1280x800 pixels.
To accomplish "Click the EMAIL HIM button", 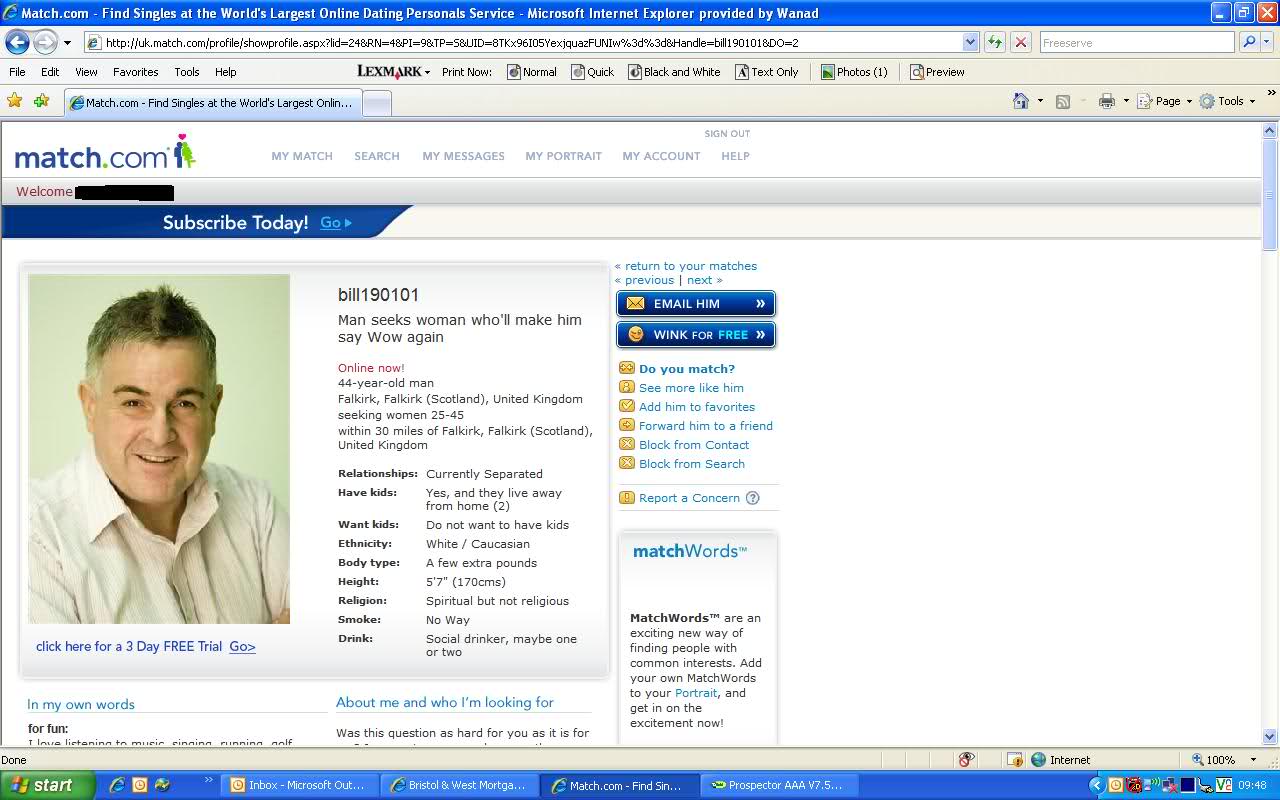I will pyautogui.click(x=696, y=304).
